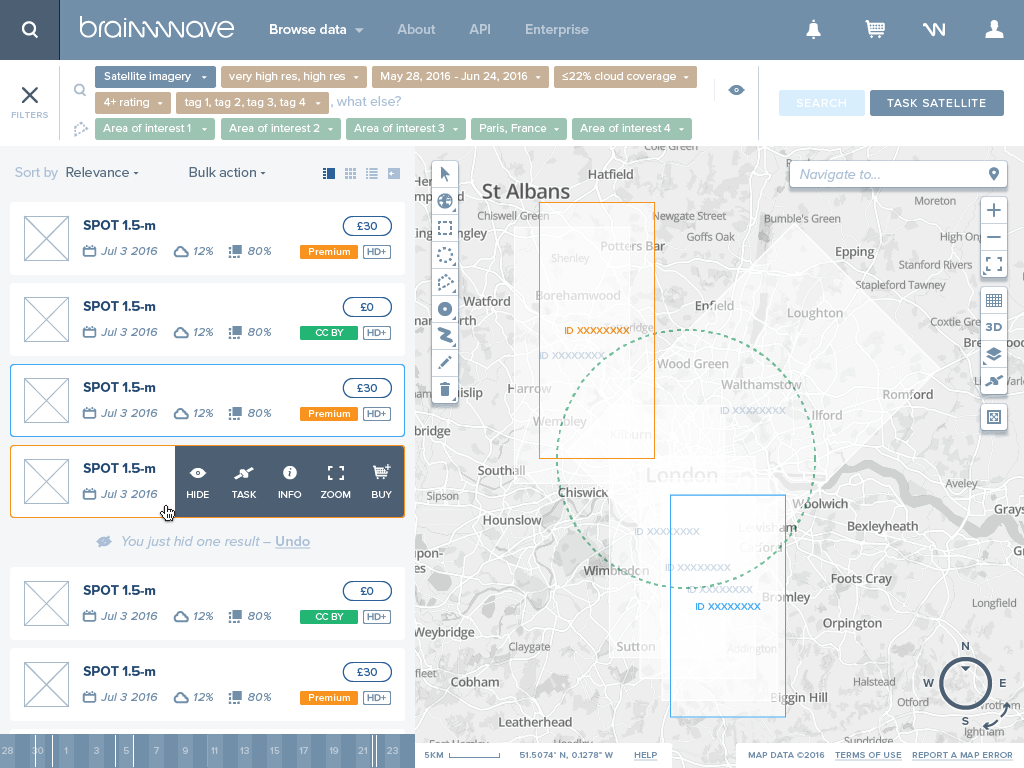1024x768 pixels.
Task: Open notifications bell
Action: [813, 29]
